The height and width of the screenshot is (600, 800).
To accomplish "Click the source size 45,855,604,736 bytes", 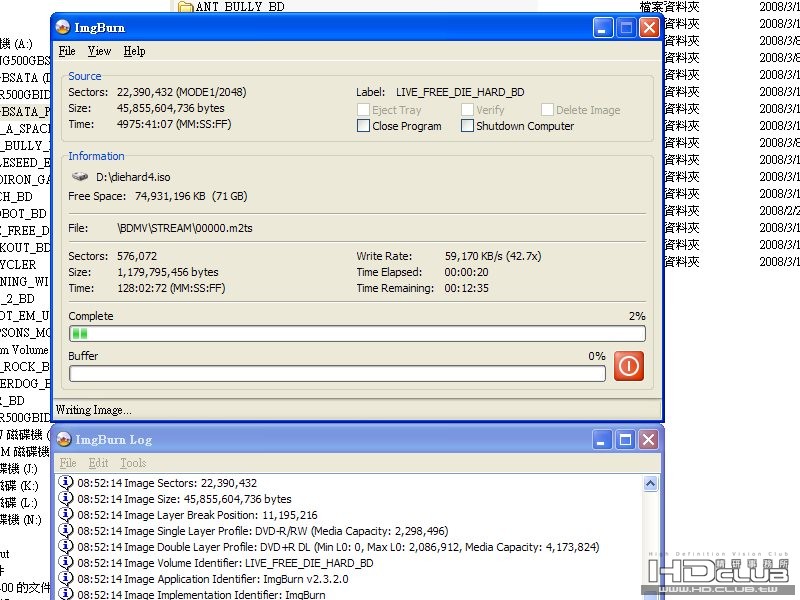I will (170, 108).
